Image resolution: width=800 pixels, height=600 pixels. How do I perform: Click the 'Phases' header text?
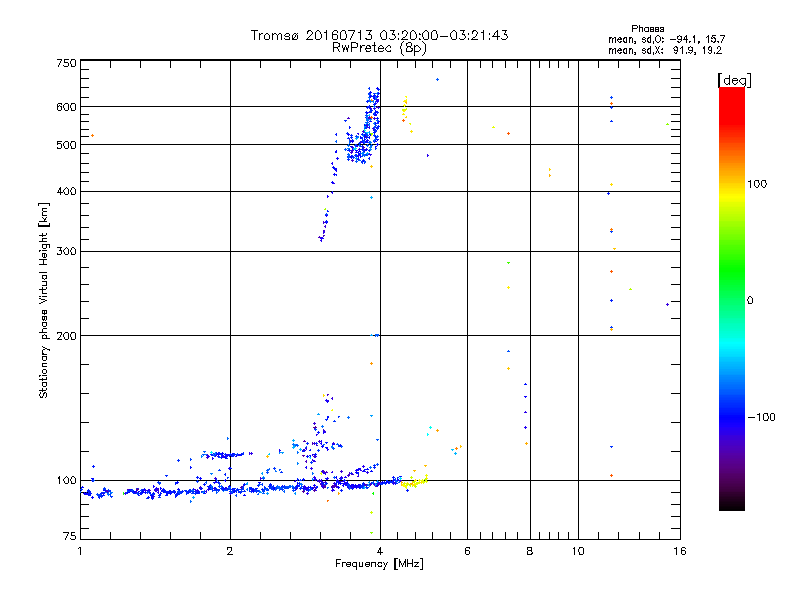click(647, 29)
